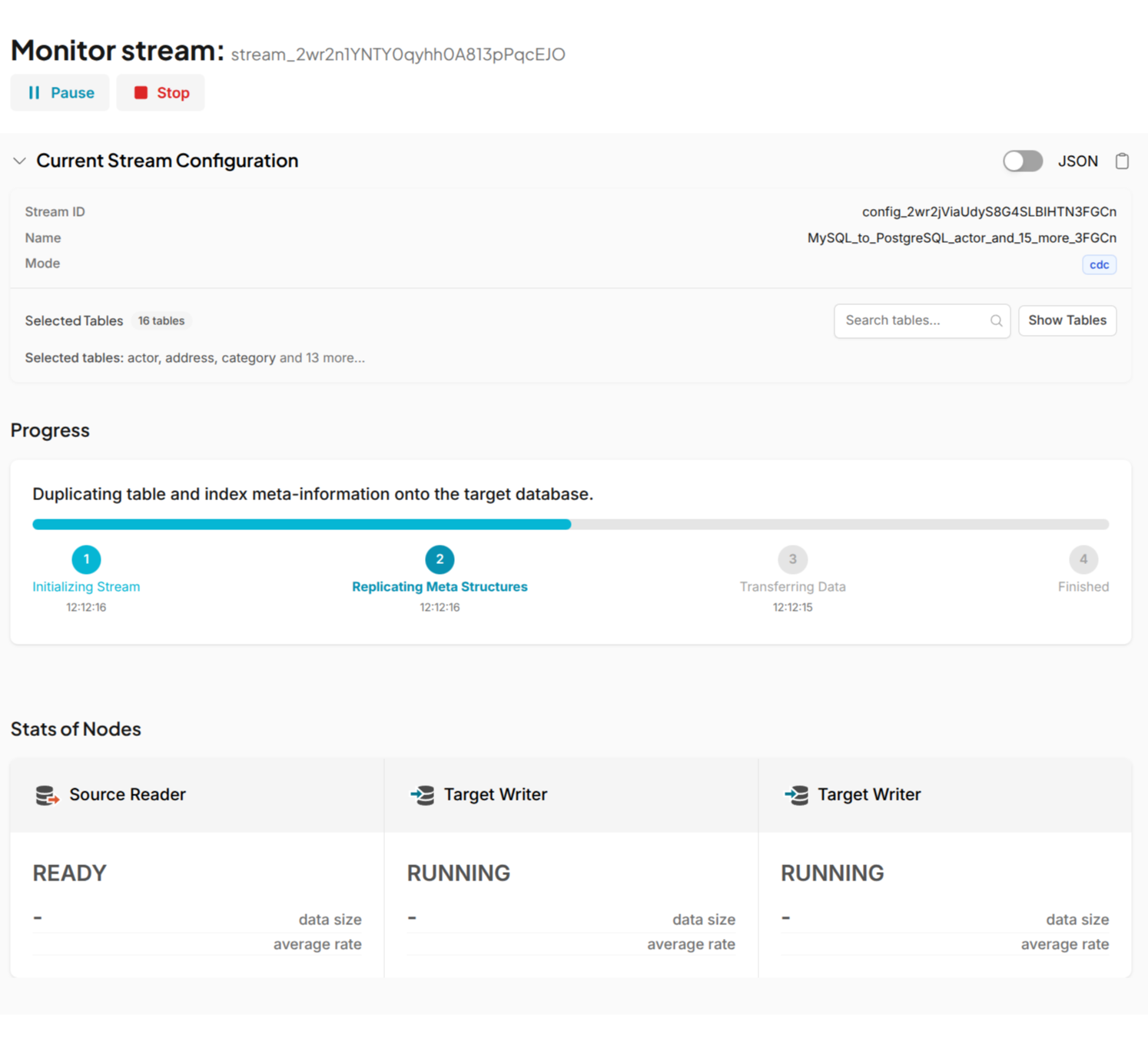Click the first Target Writer node icon
This screenshot has height=1038, width=1148.
click(421, 795)
